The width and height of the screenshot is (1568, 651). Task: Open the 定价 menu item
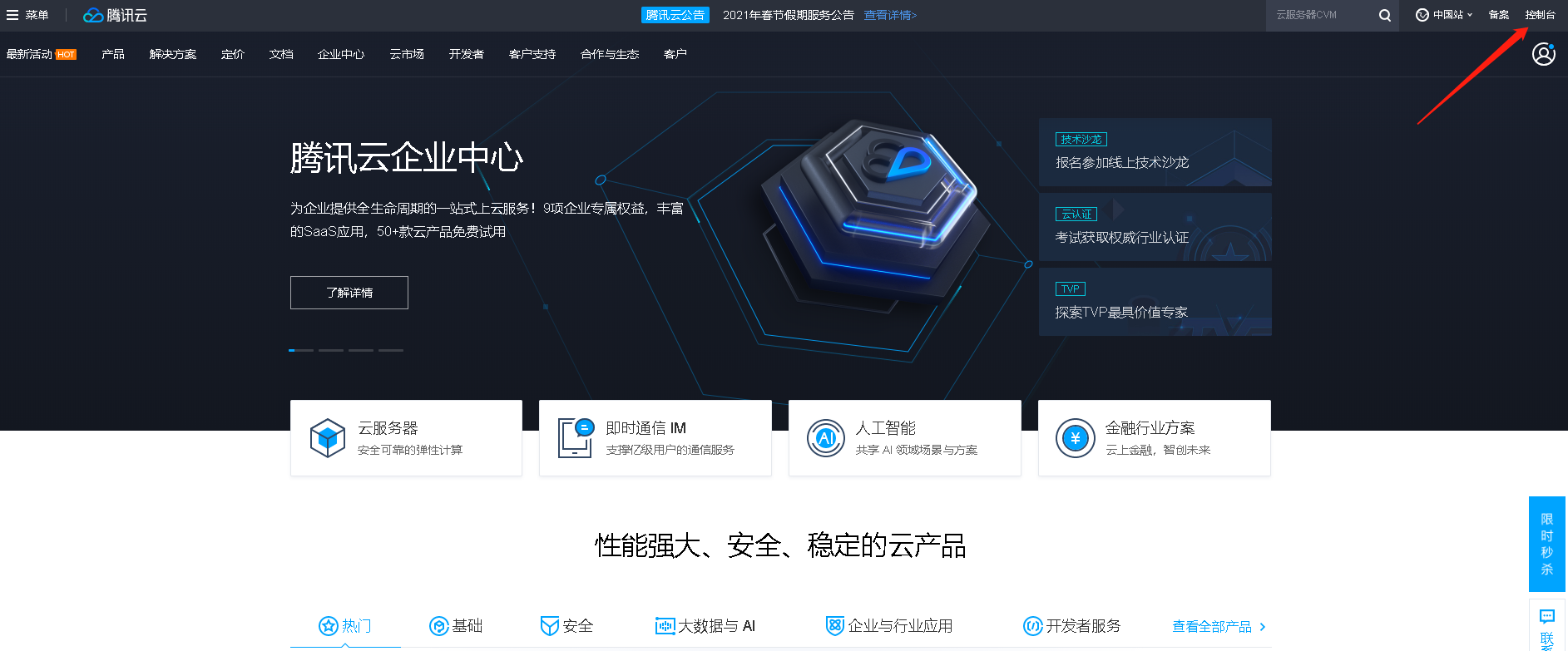(233, 54)
